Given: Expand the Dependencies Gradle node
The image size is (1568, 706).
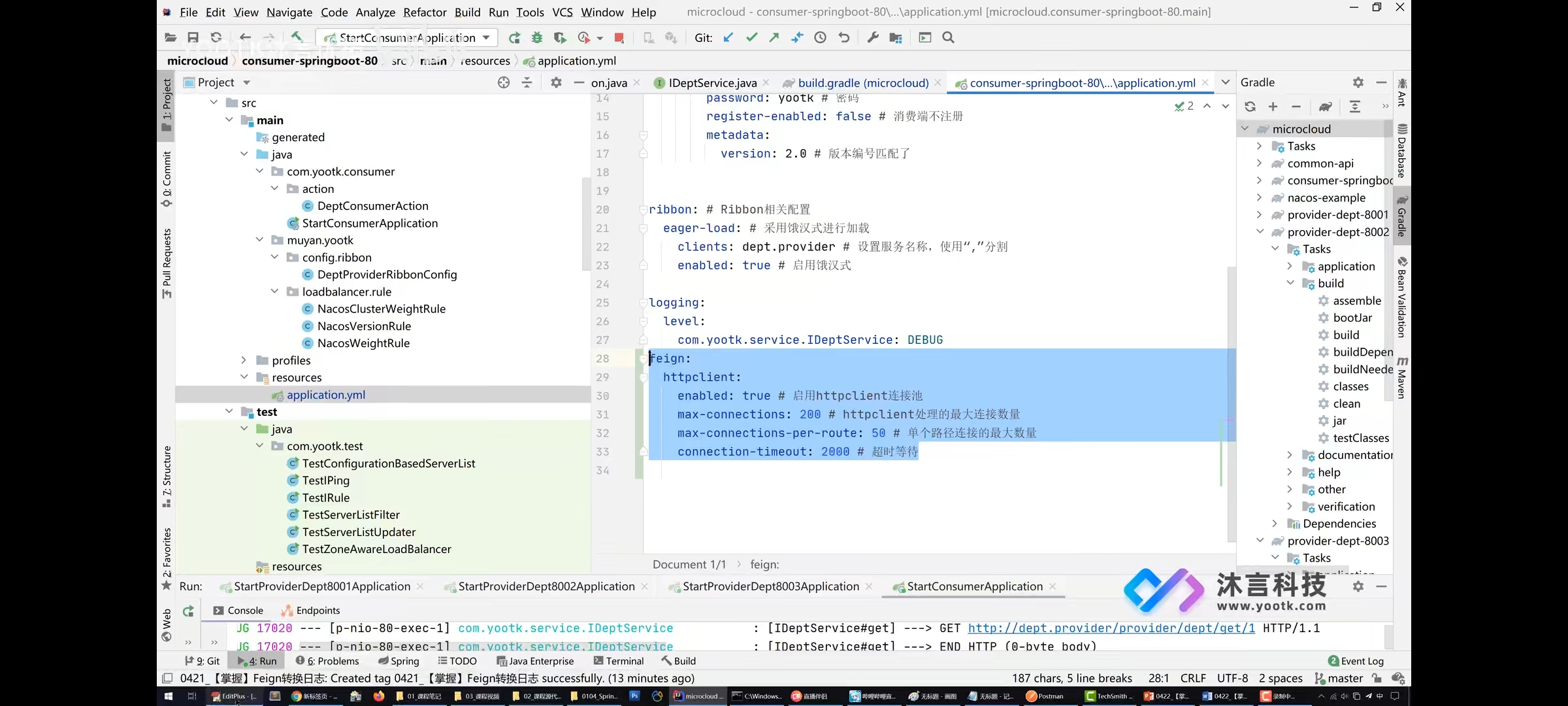Looking at the screenshot, I should [1275, 524].
